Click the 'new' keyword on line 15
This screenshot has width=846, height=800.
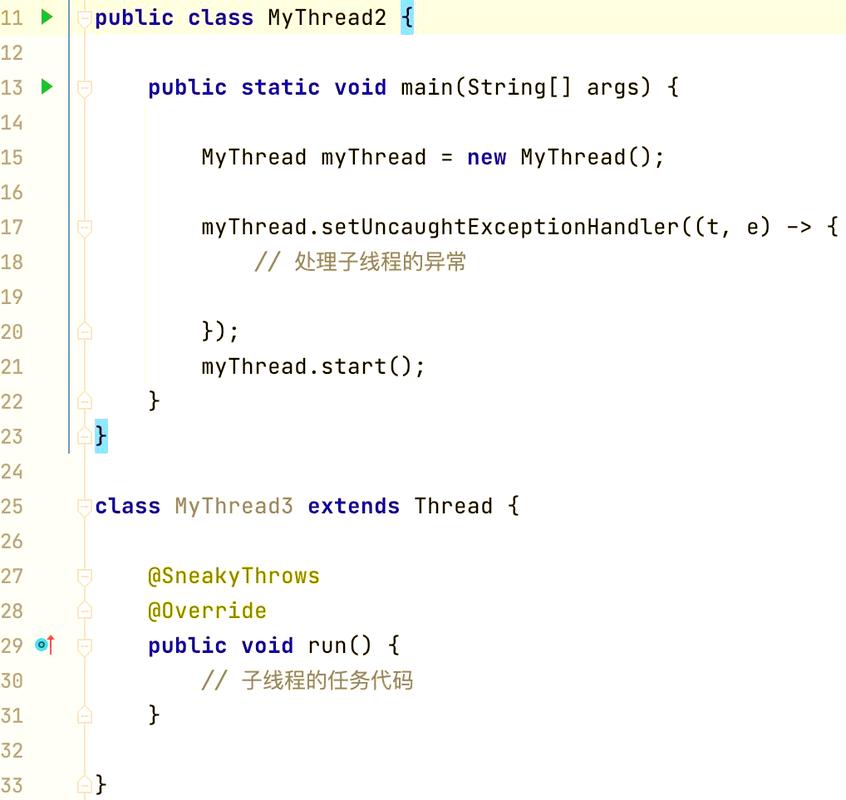tap(487, 158)
